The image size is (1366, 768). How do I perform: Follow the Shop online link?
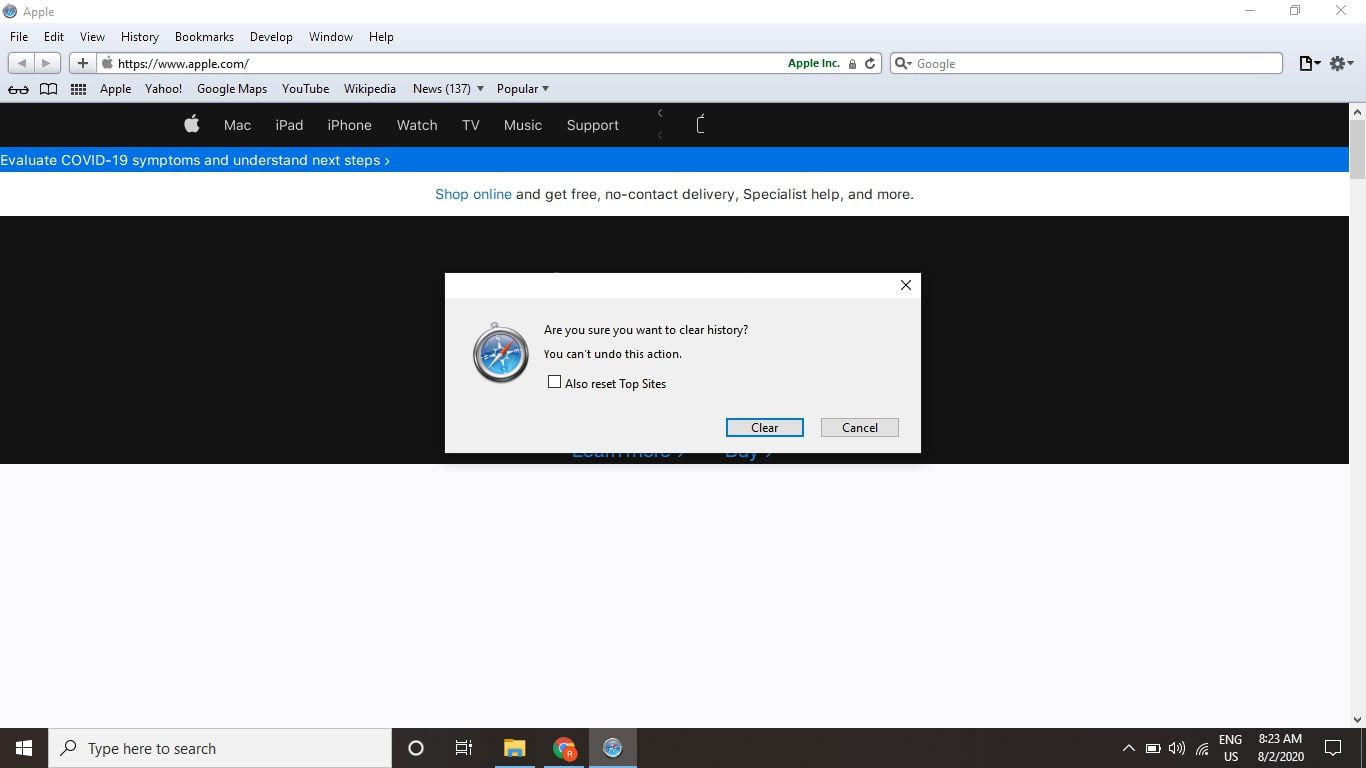click(x=473, y=194)
